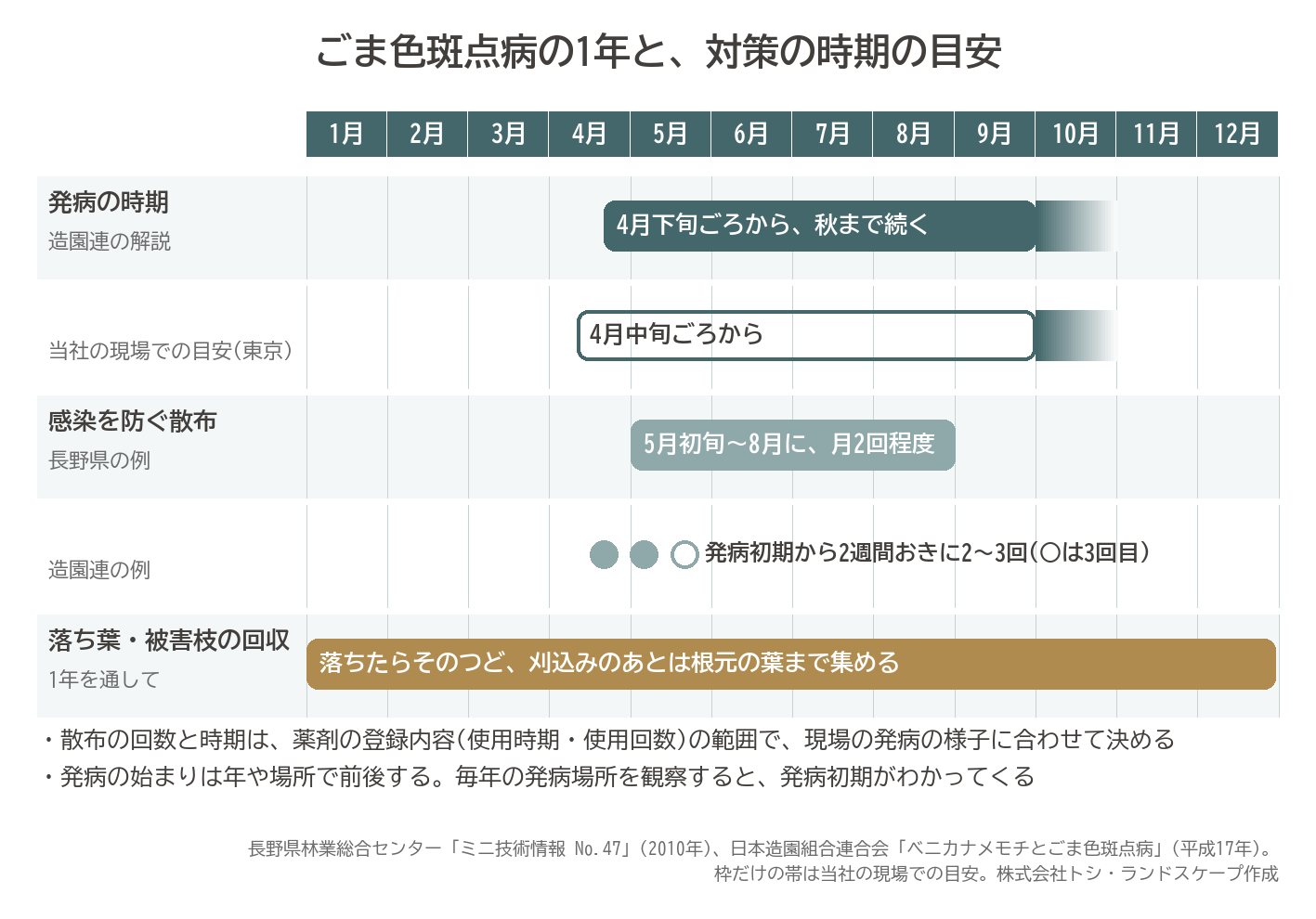Click the 発病の時期 row heading

click(109, 201)
